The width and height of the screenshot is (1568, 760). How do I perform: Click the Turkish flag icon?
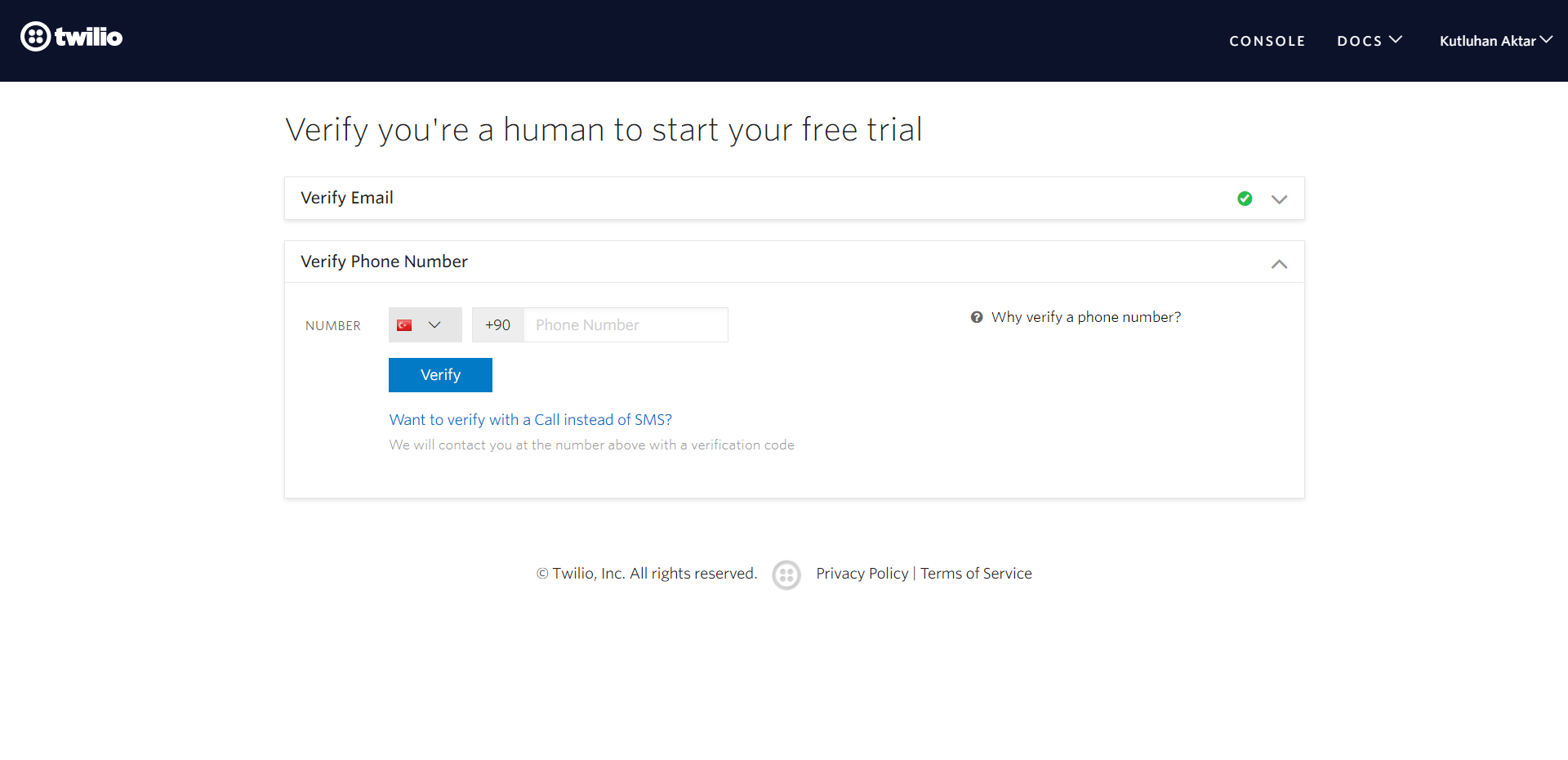point(404,325)
